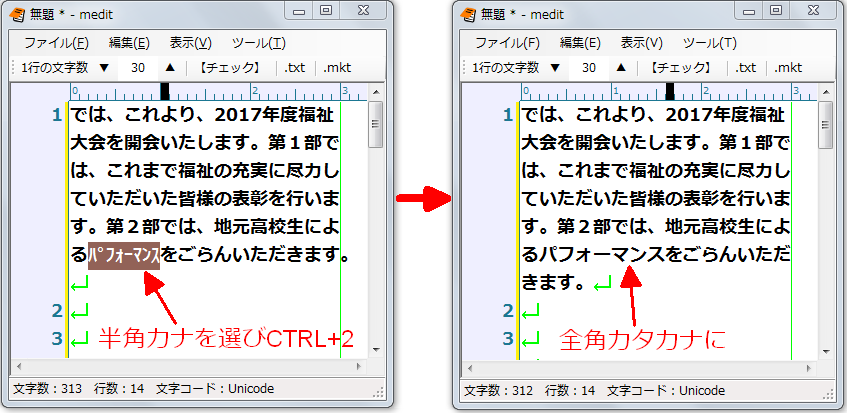Click horizontal scroll right arrow in right window

[810, 368]
